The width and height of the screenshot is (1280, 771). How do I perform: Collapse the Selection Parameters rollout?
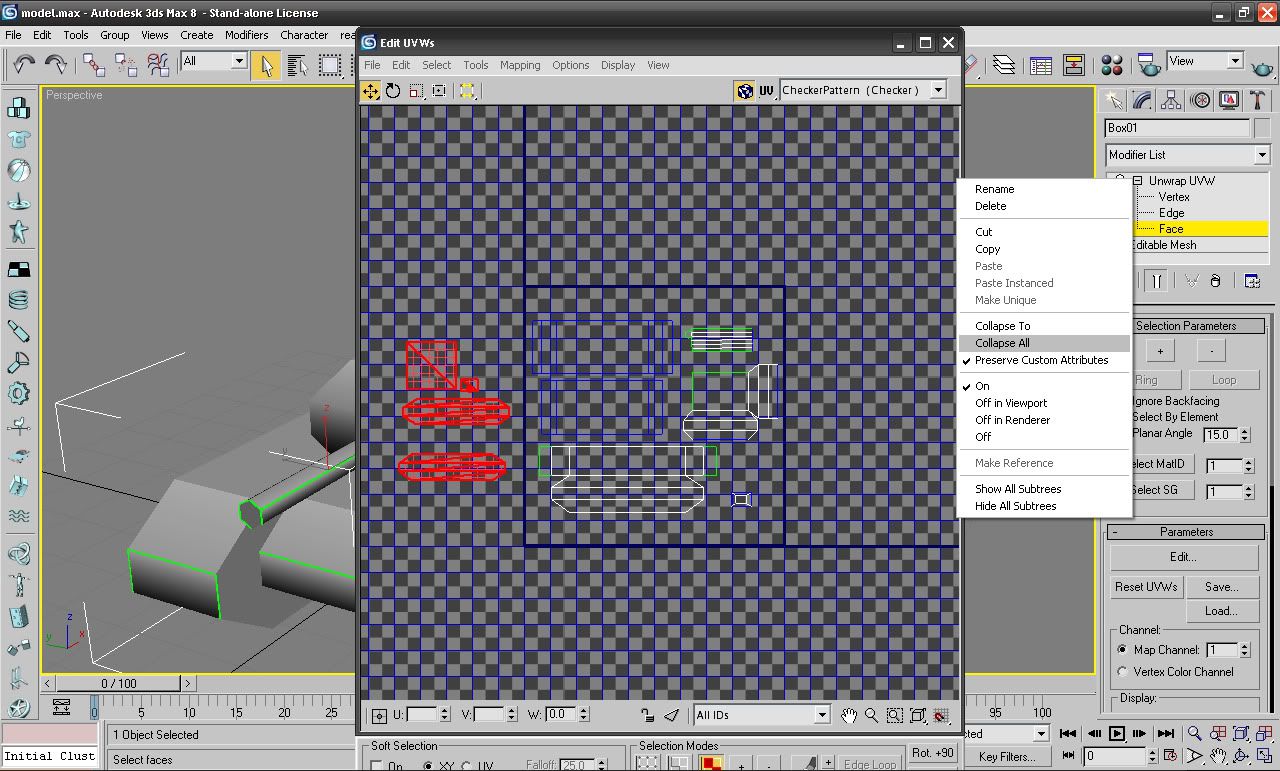[1187, 326]
